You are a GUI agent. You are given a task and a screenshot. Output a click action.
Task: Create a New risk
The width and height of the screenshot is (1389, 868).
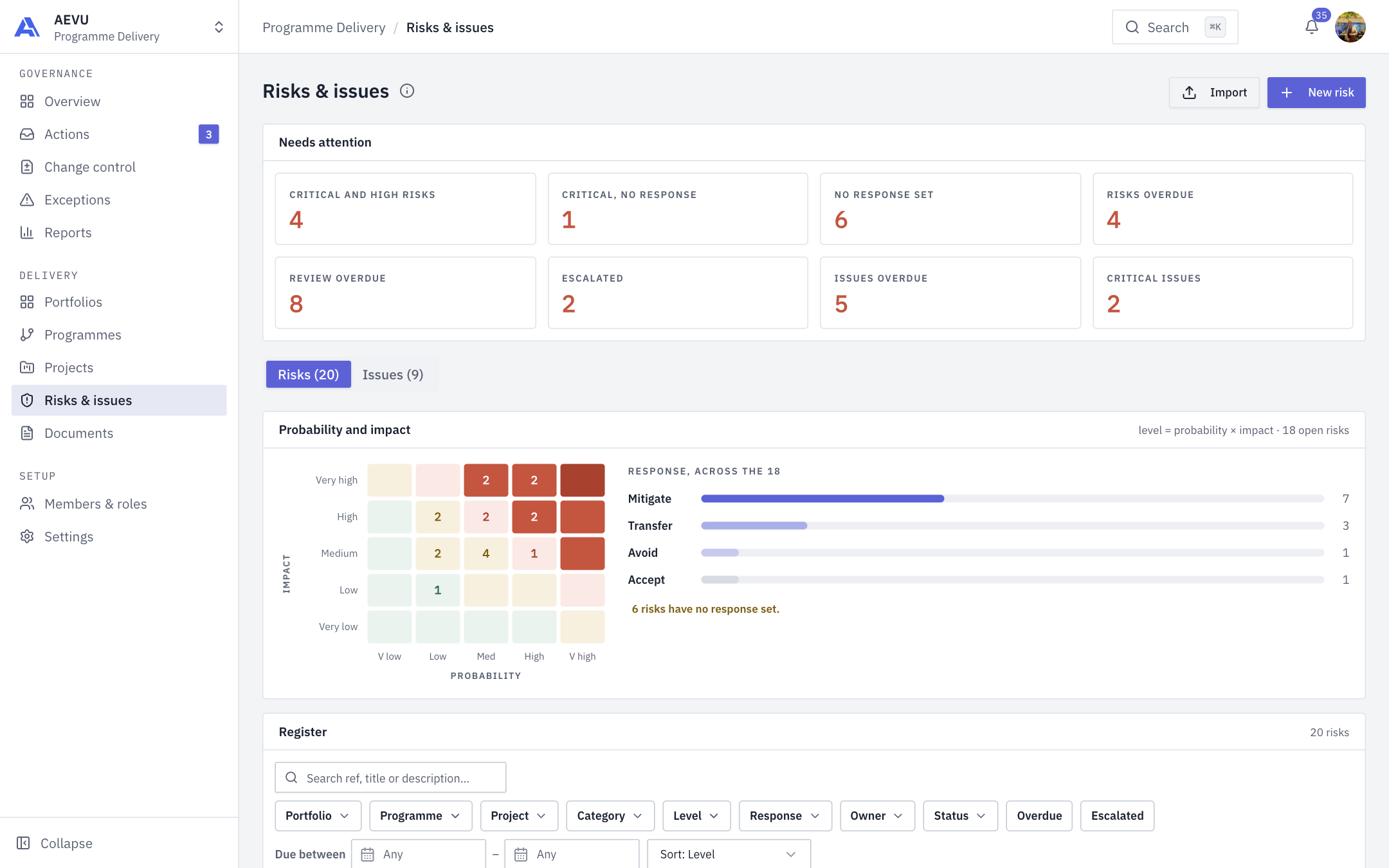click(x=1316, y=93)
